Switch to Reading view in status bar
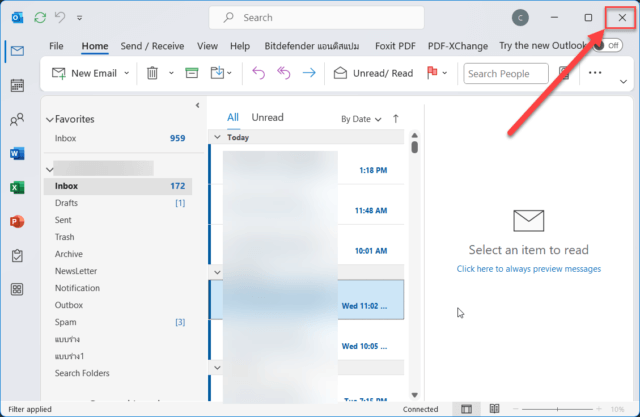Viewport: 640px width, 417px height. pyautogui.click(x=494, y=409)
